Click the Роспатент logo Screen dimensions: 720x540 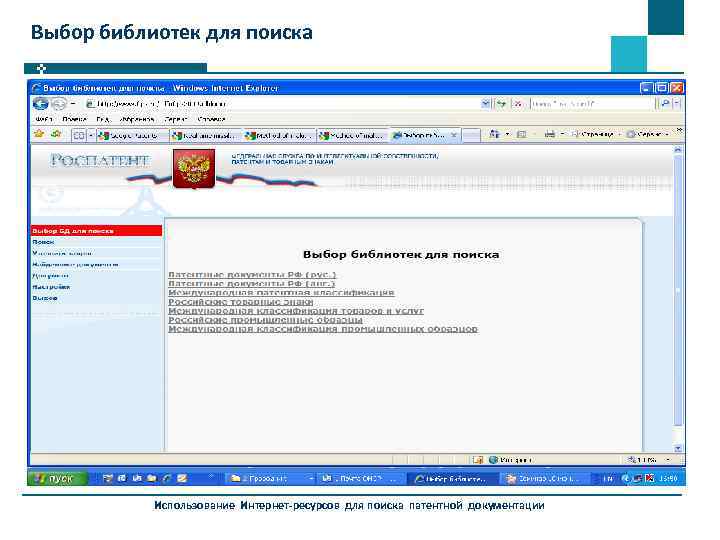(100, 160)
